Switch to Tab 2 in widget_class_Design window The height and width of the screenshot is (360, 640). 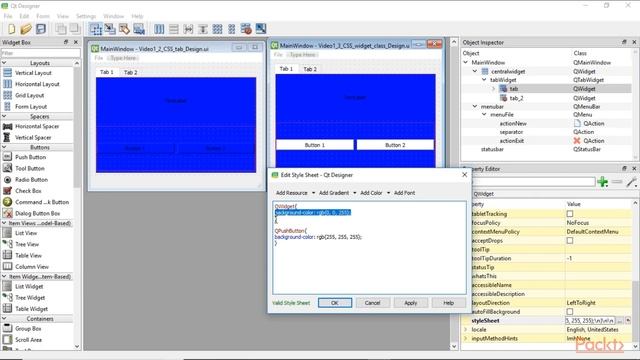tap(310, 69)
